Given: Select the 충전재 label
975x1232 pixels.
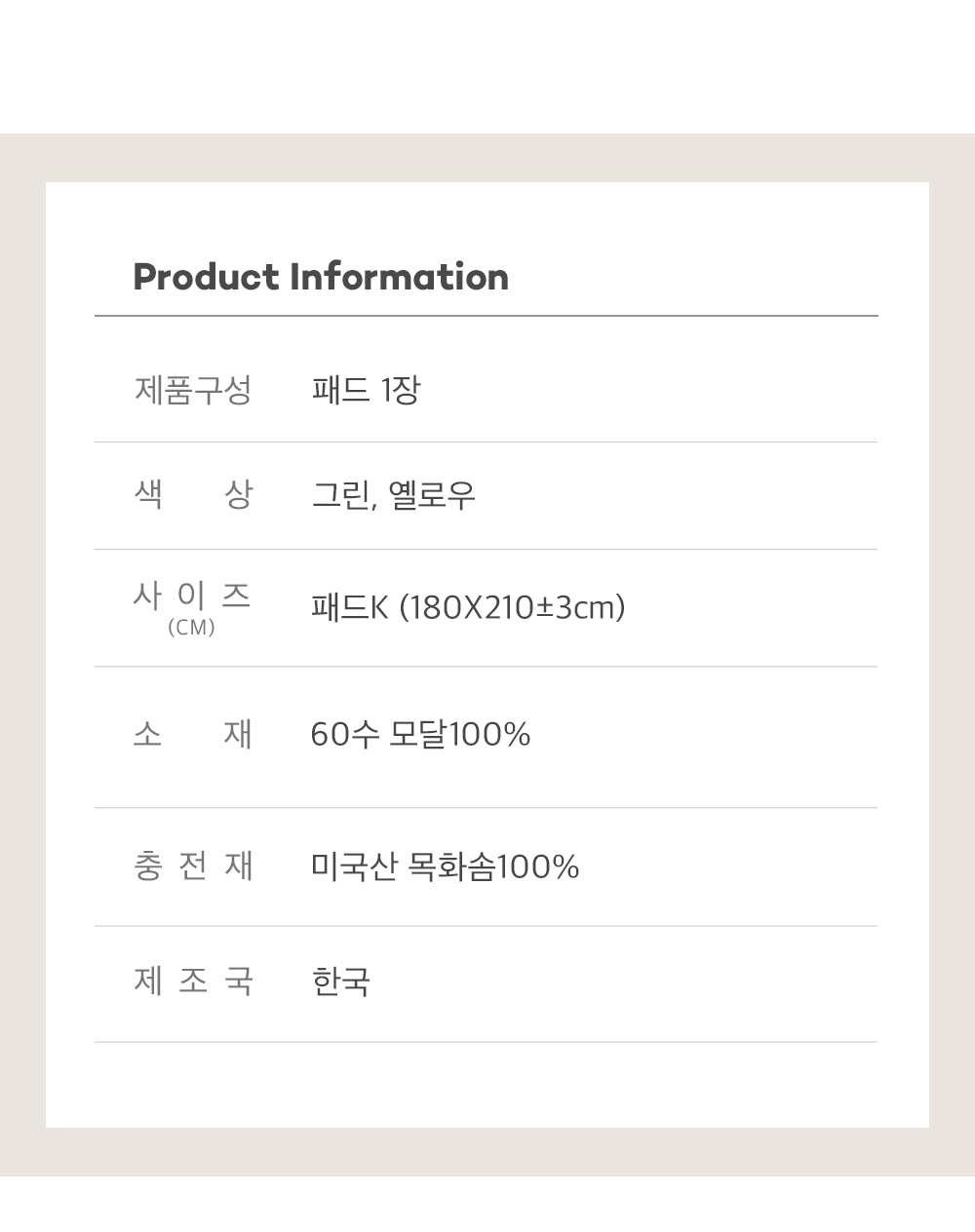Looking at the screenshot, I should point(192,866).
